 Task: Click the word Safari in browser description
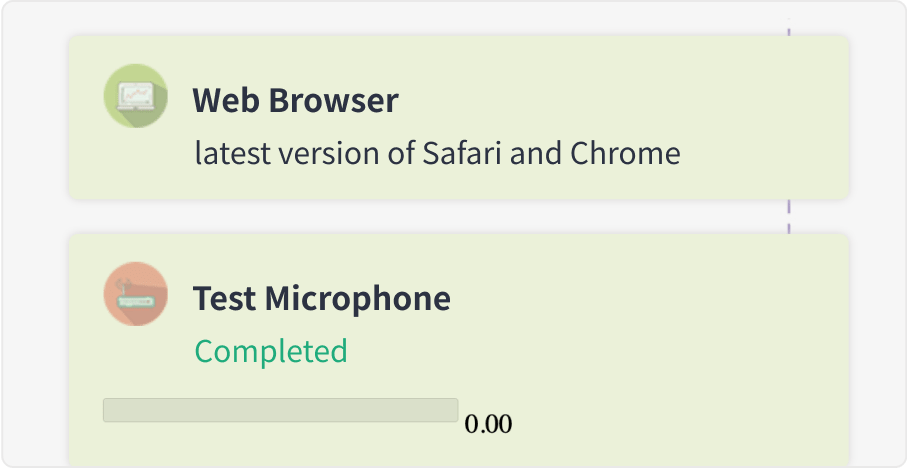click(x=462, y=153)
